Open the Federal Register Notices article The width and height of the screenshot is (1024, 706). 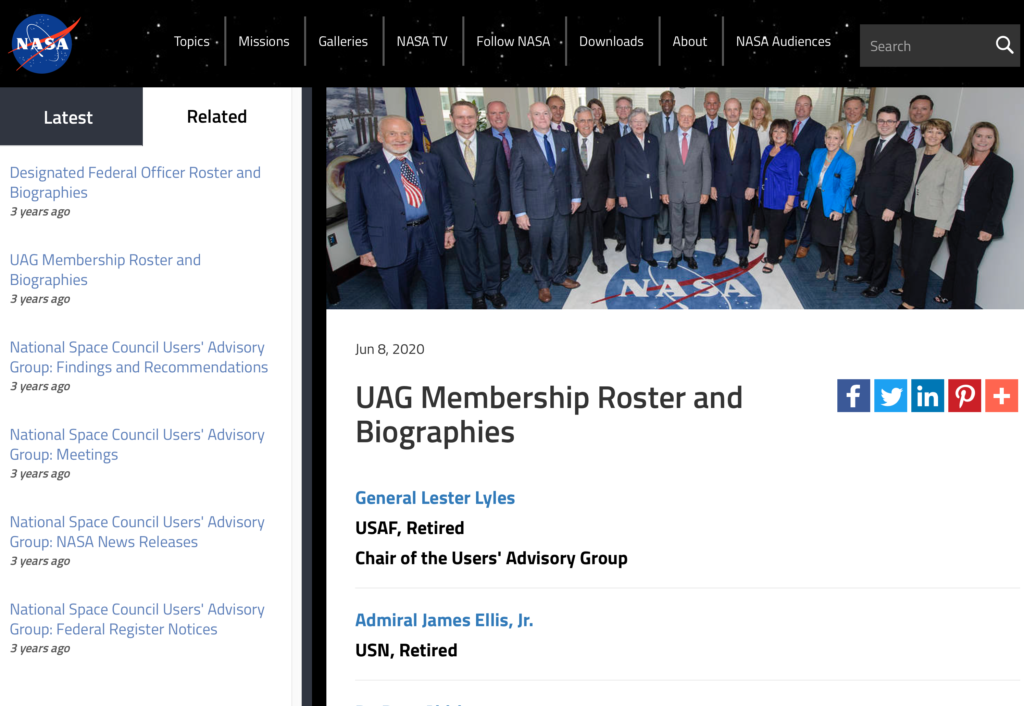(x=137, y=618)
